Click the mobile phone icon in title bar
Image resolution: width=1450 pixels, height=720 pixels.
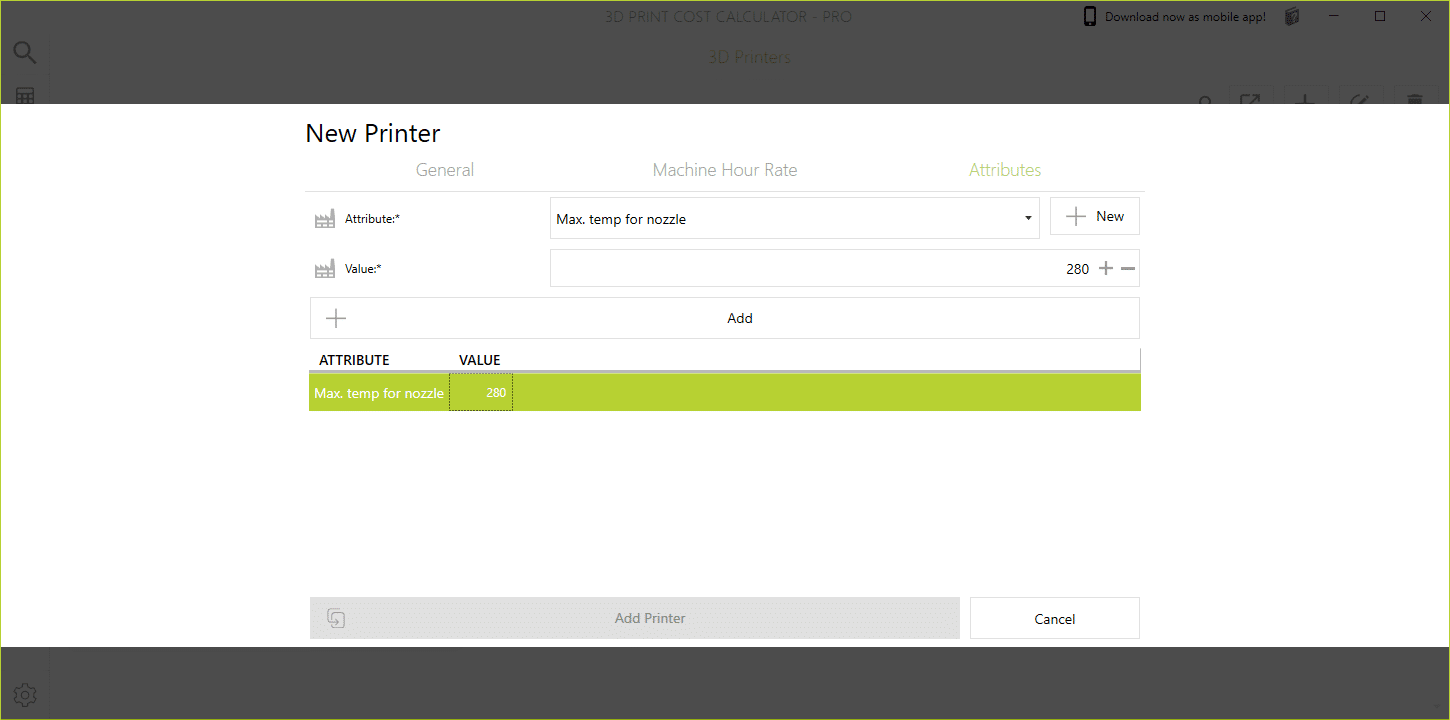[1090, 16]
